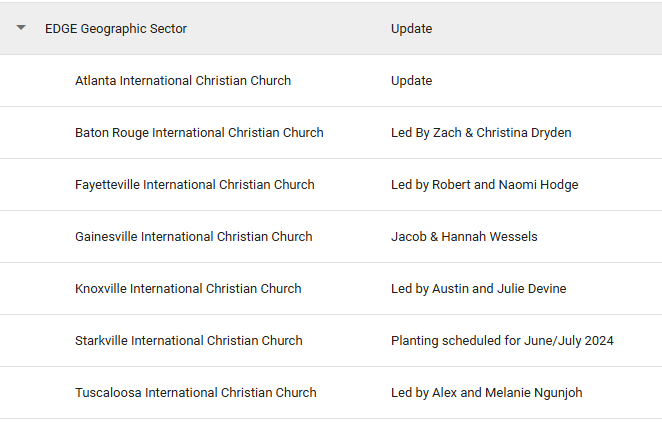This screenshot has width=662, height=422.
Task: Select Gainesville International Christian Church
Action: (194, 237)
